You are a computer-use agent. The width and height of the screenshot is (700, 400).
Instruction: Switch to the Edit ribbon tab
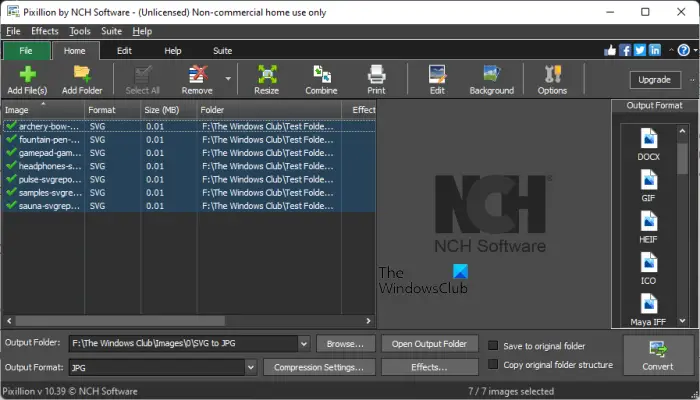pyautogui.click(x=124, y=51)
